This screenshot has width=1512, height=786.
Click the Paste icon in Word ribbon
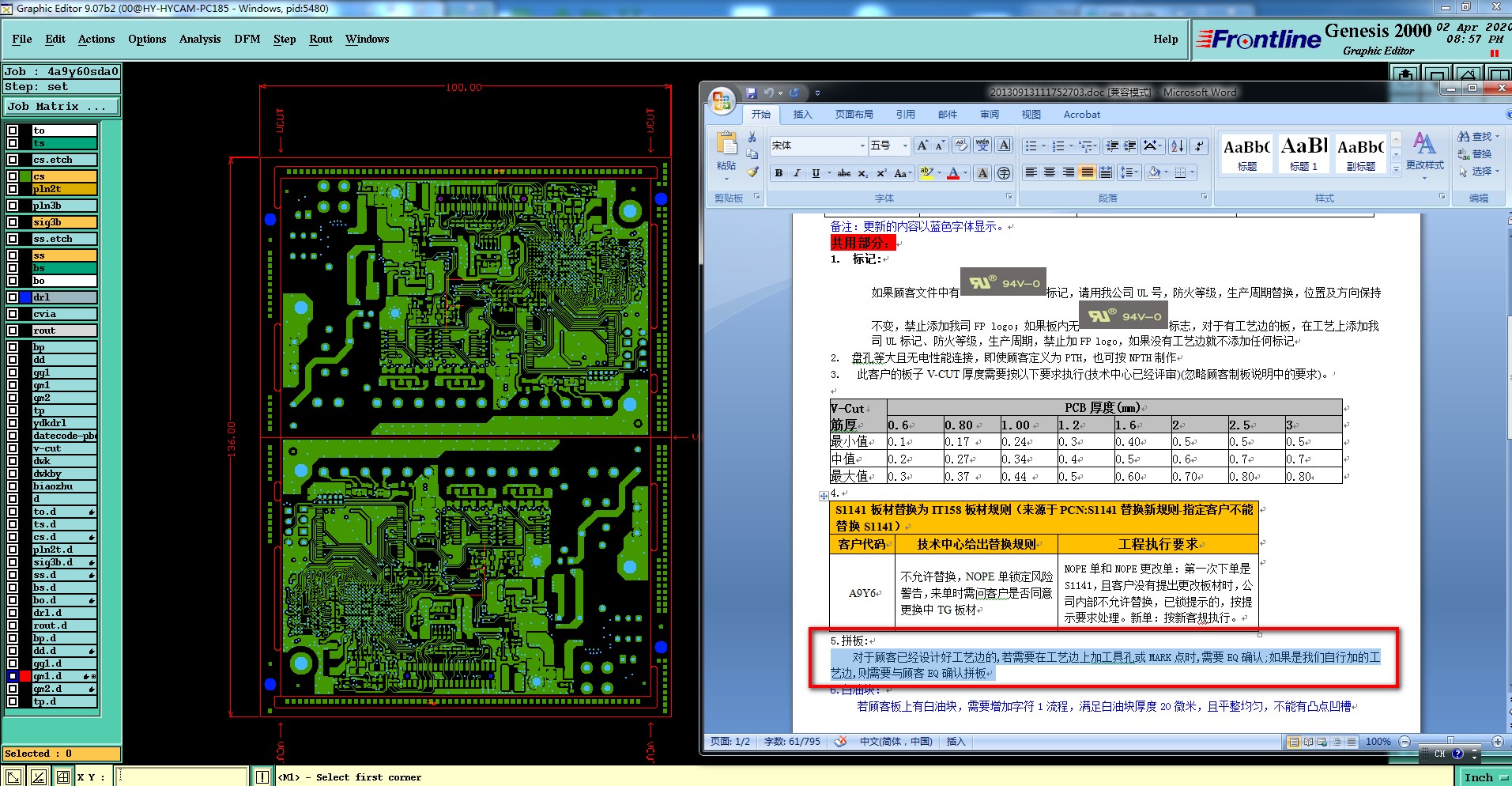(726, 143)
